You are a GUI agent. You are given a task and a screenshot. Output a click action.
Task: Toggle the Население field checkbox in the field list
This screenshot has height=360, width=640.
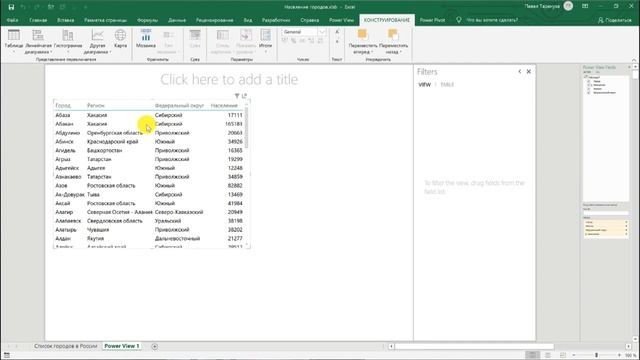[589, 85]
